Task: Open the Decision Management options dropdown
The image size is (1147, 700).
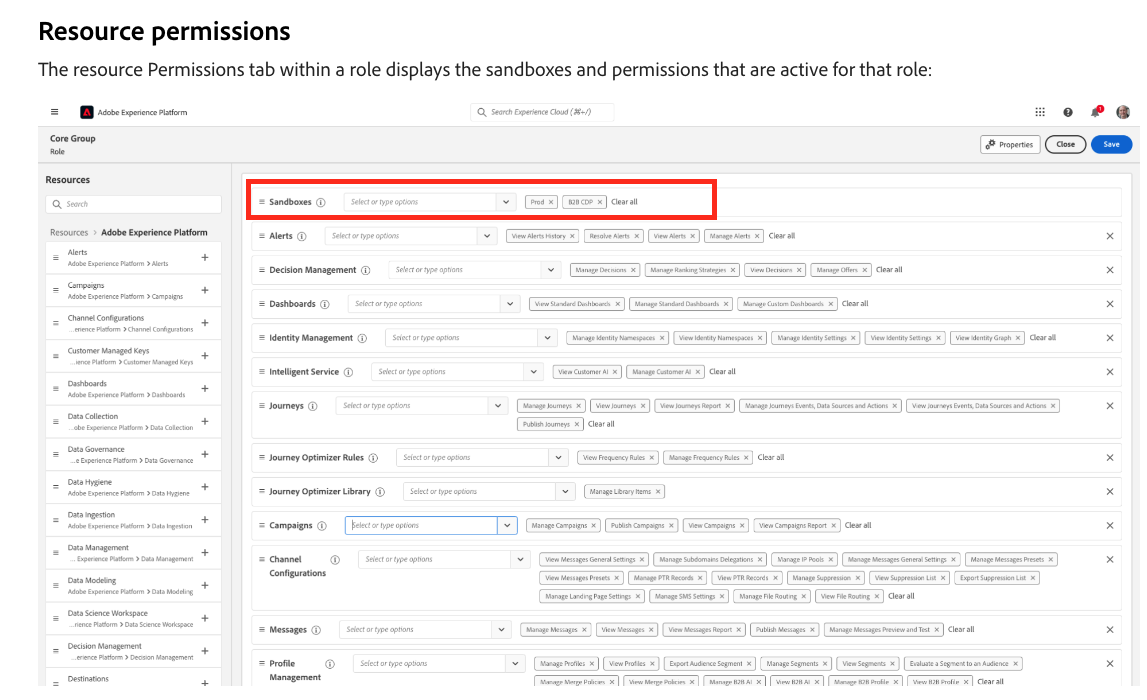Action: tap(550, 269)
